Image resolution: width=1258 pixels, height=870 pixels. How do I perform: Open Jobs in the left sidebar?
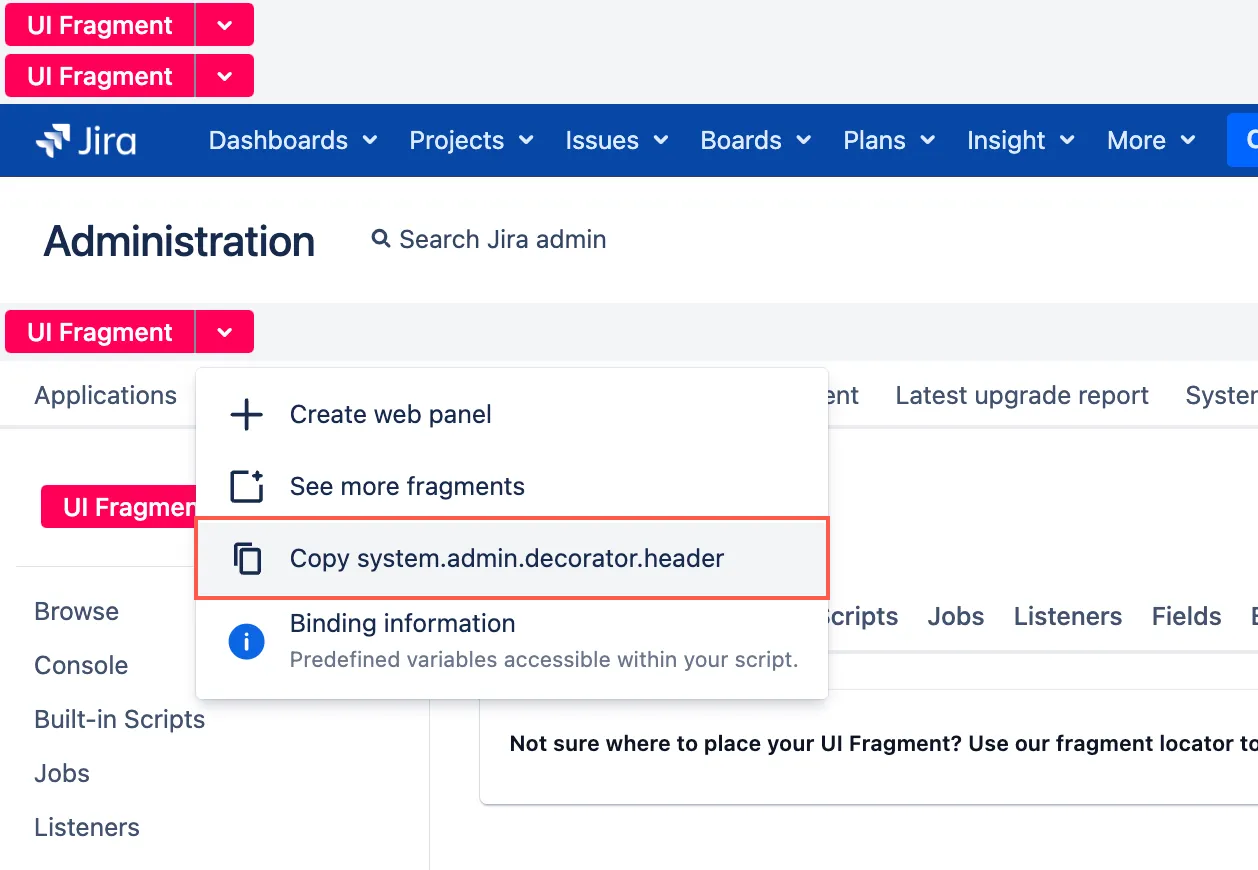tap(62, 774)
